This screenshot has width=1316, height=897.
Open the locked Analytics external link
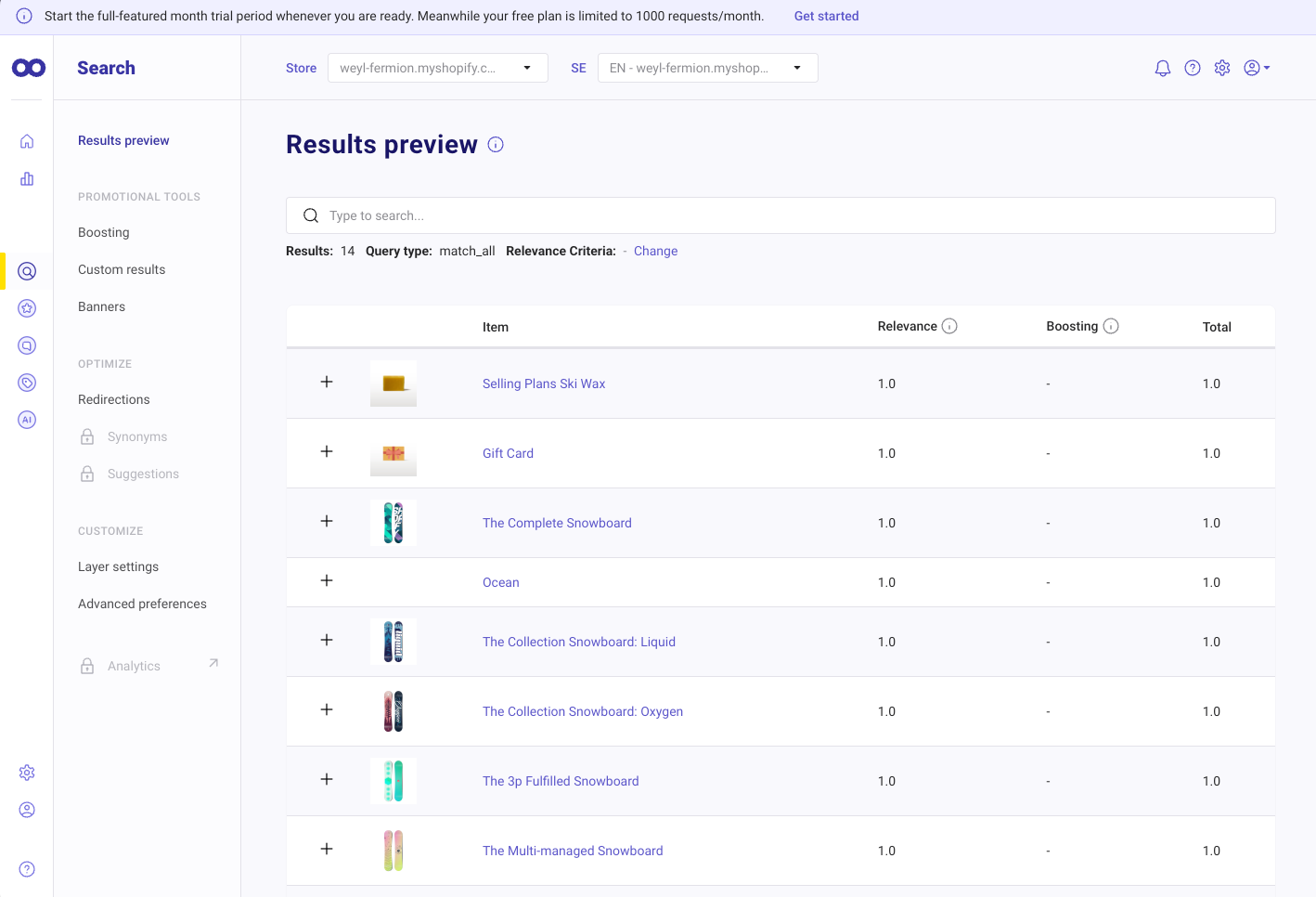pyautogui.click(x=148, y=666)
